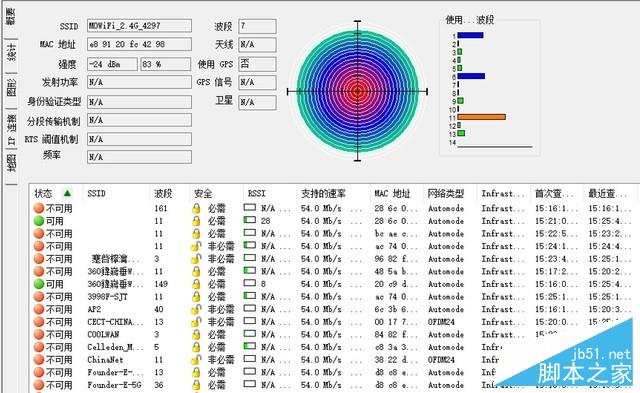The width and height of the screenshot is (640, 393).
Task: Click the green bar for channel 9
Action: point(460,100)
